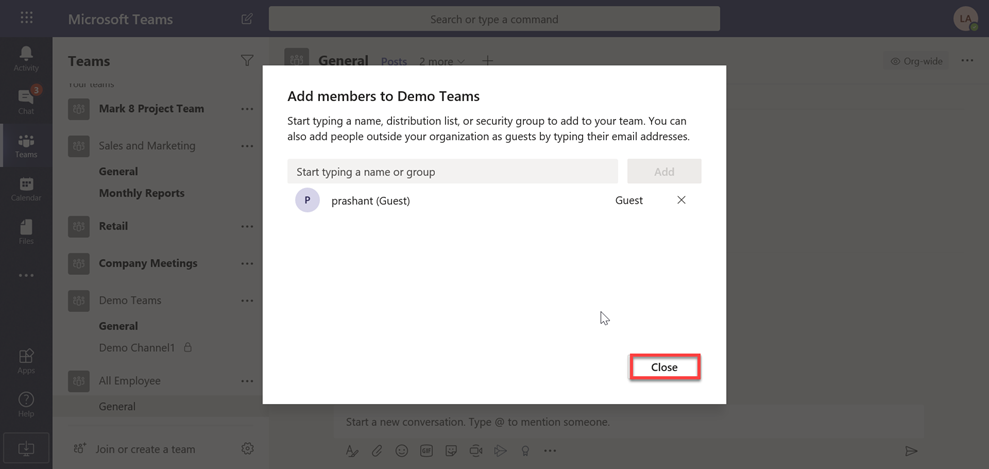Screen dimensions: 989x469
Task: Click Join or create a team
Action: click(x=134, y=449)
